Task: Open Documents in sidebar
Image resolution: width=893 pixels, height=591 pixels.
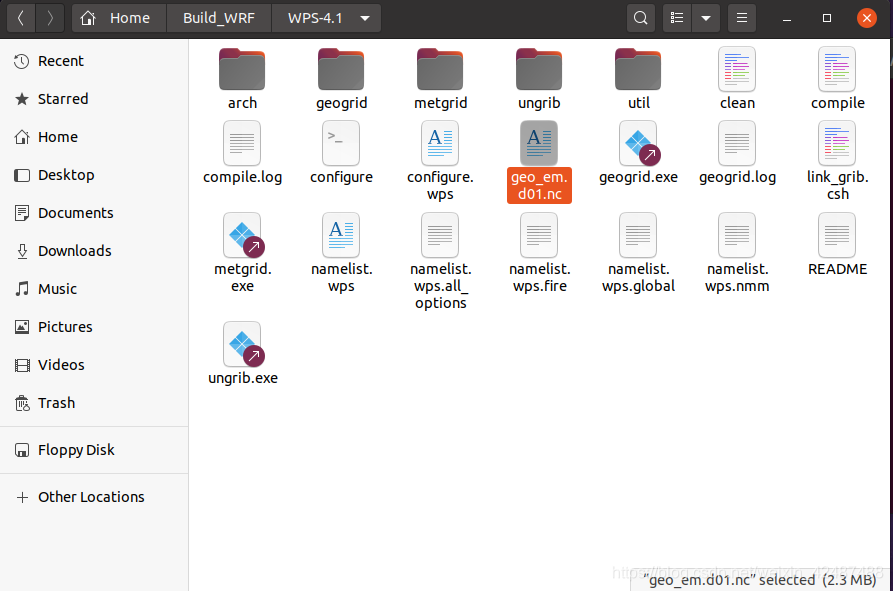Action: click(94, 213)
